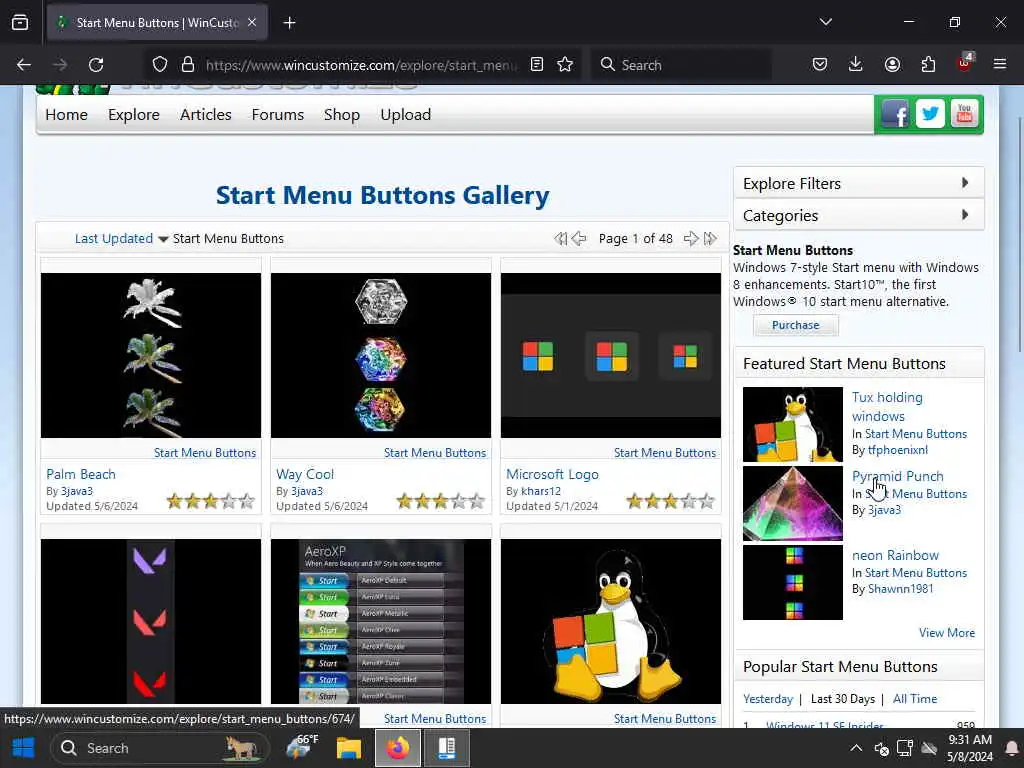
Task: Bookmark this page with star
Action: pyautogui.click(x=565, y=65)
